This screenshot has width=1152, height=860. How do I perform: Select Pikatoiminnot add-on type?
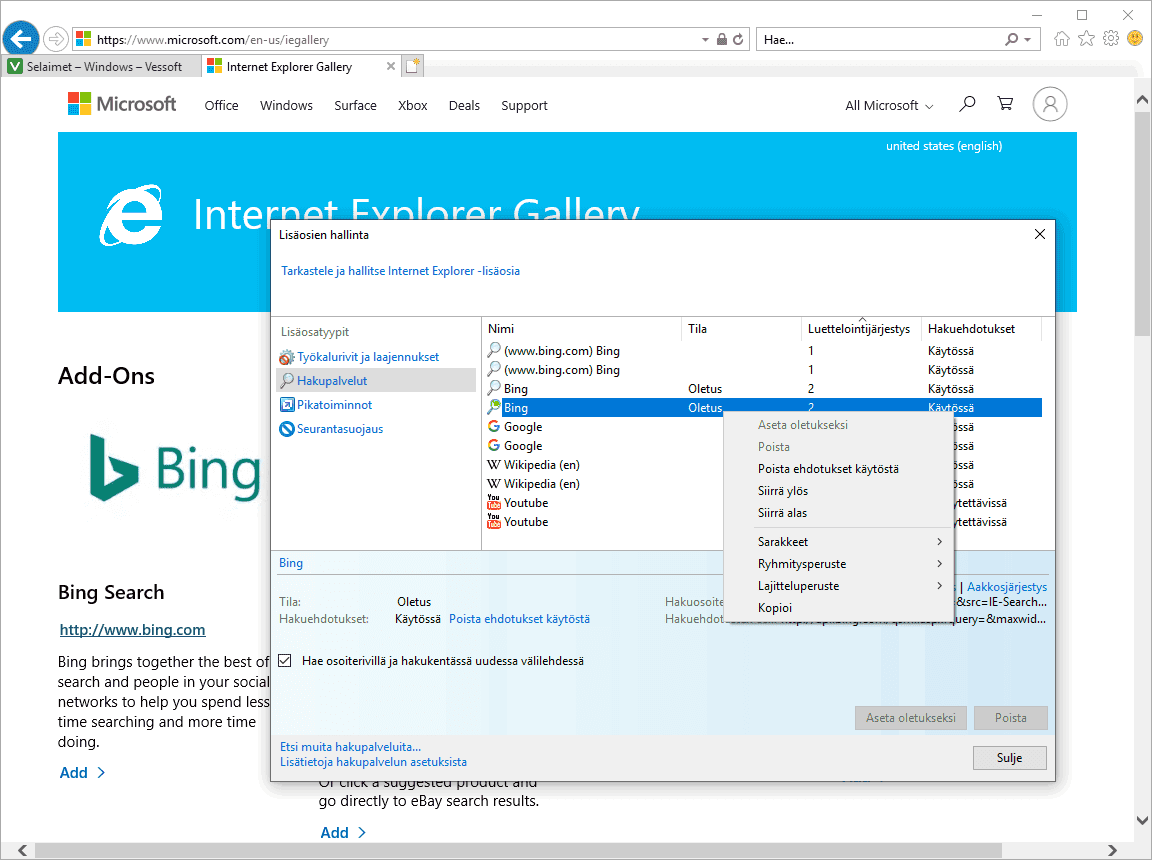click(326, 405)
